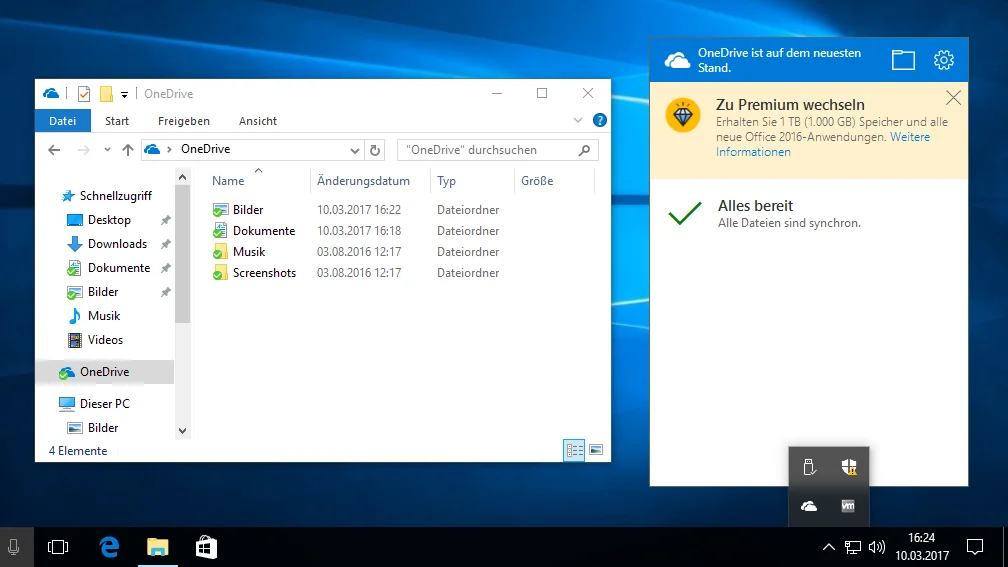This screenshot has width=1008, height=567.
Task: Click the Windows Defender shield tray icon
Action: pos(849,467)
